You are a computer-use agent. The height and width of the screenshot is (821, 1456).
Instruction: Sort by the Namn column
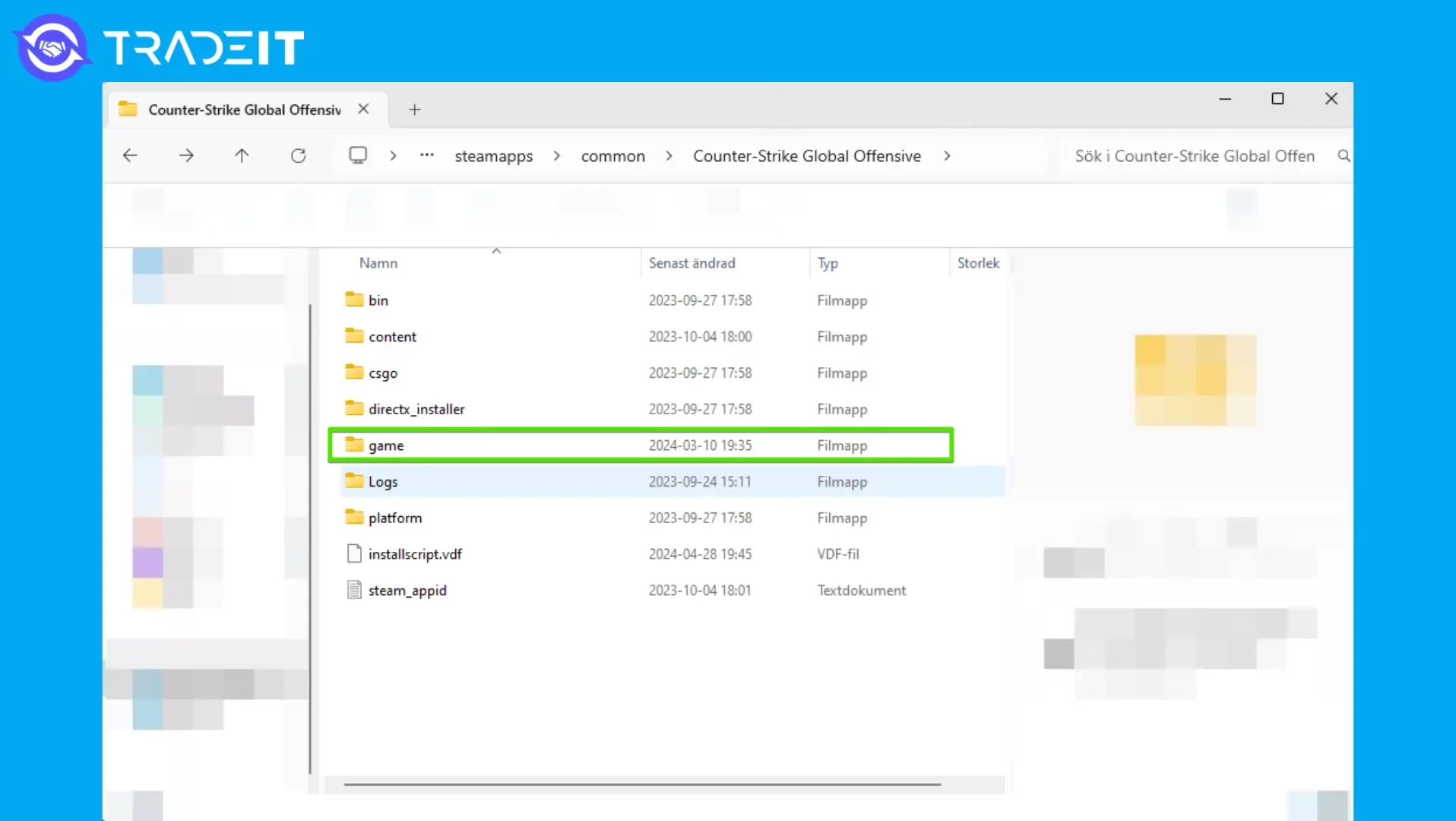coord(378,263)
